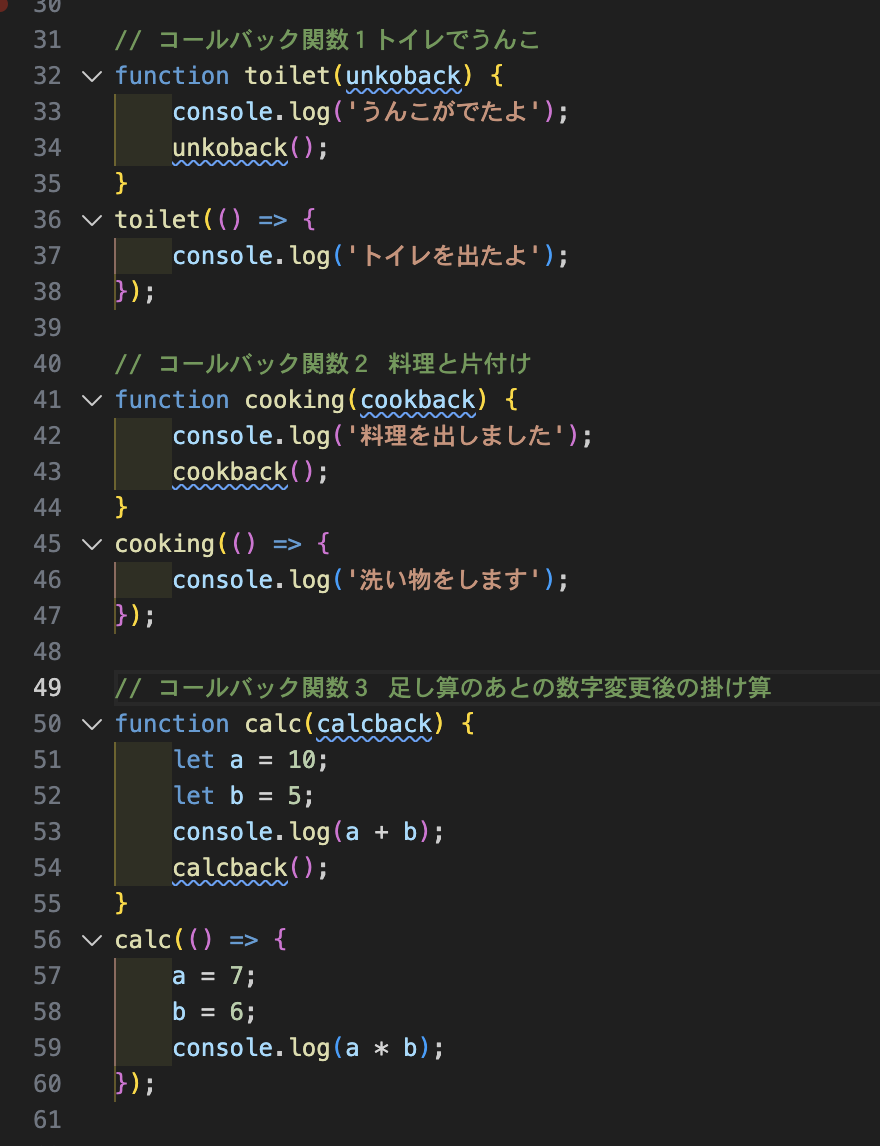Click the closing '});' on line 47
This screenshot has width=880, height=1146.
coord(135,616)
